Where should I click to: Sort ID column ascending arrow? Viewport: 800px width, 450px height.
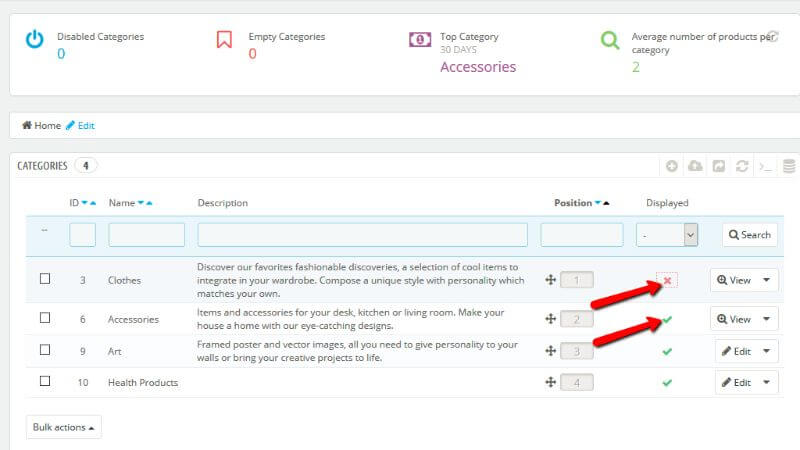(93, 203)
